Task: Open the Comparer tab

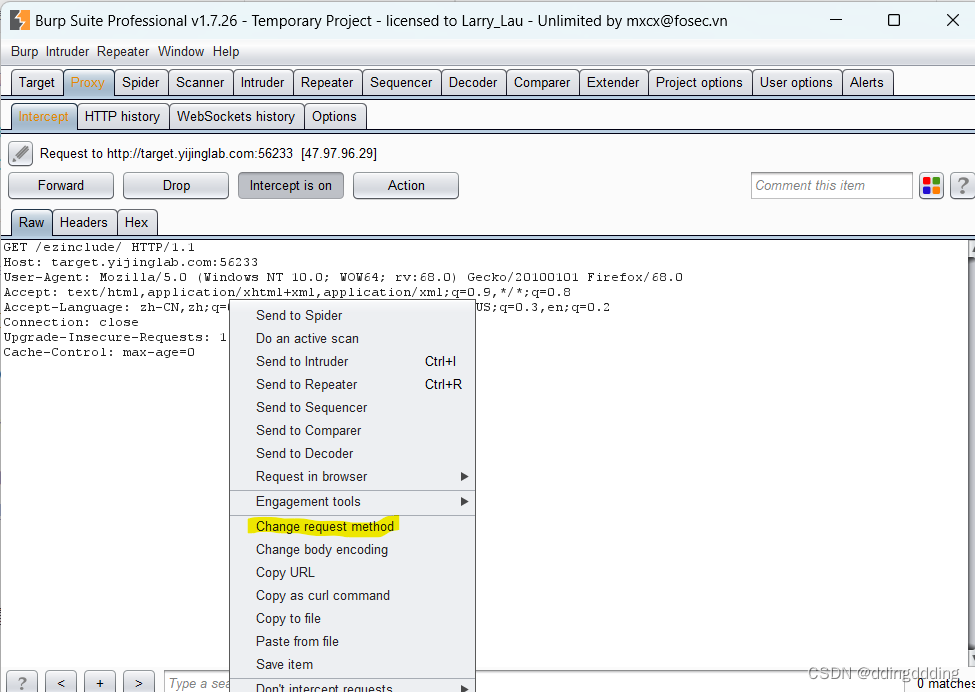Action: pyautogui.click(x=542, y=83)
